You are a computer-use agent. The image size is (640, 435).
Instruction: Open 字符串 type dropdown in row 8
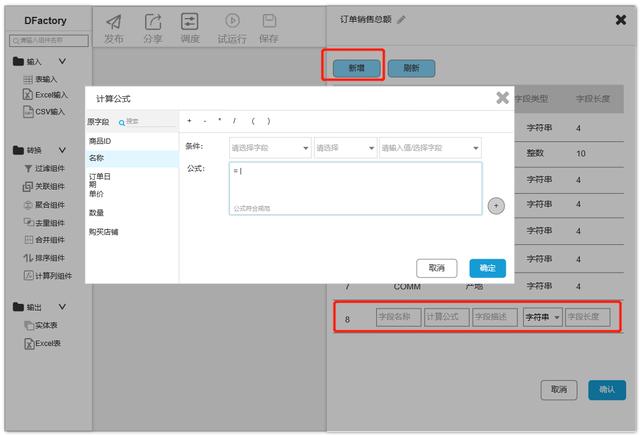click(x=543, y=317)
